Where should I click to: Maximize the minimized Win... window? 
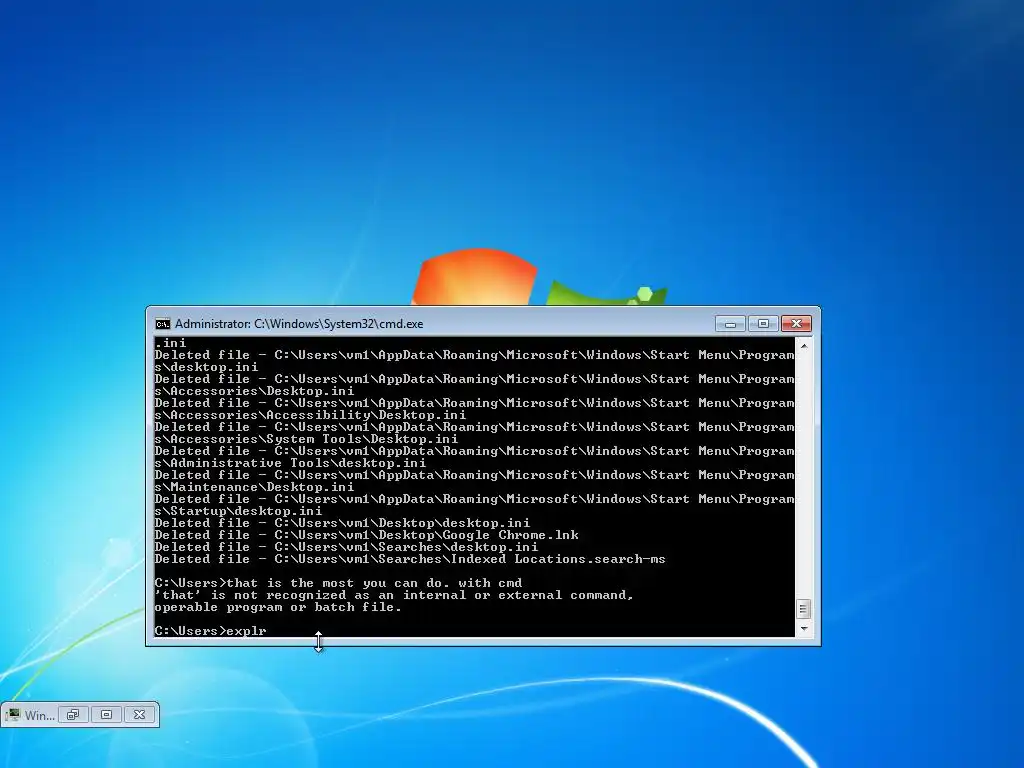(106, 714)
